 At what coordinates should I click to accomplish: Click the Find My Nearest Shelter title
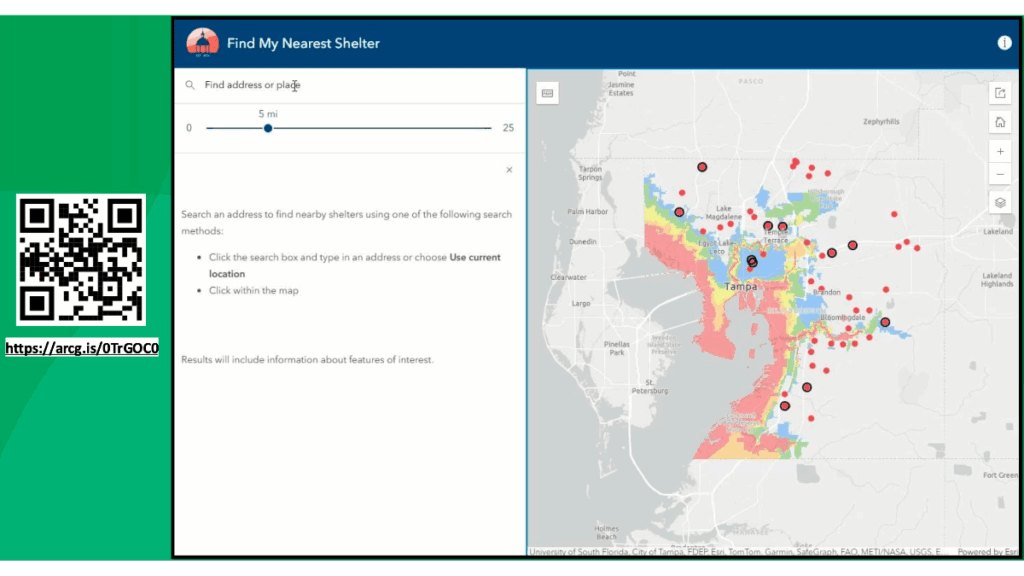(303, 43)
